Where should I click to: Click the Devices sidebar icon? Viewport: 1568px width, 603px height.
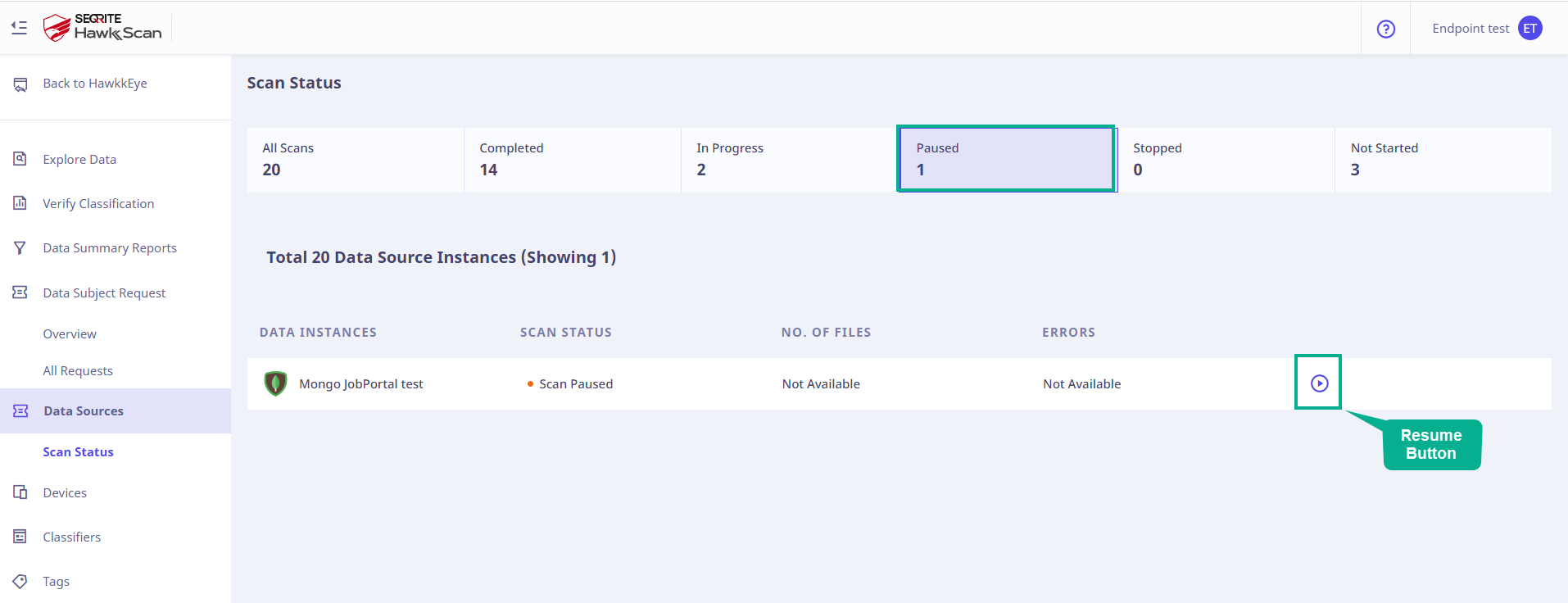click(20, 492)
